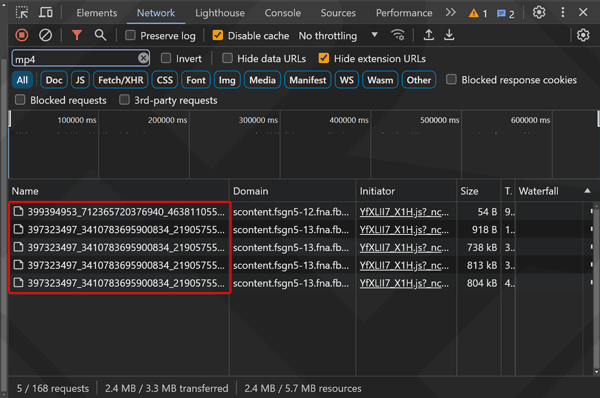This screenshot has width=600, height=398.
Task: Enable Preserve log checkbox
Action: pos(130,36)
